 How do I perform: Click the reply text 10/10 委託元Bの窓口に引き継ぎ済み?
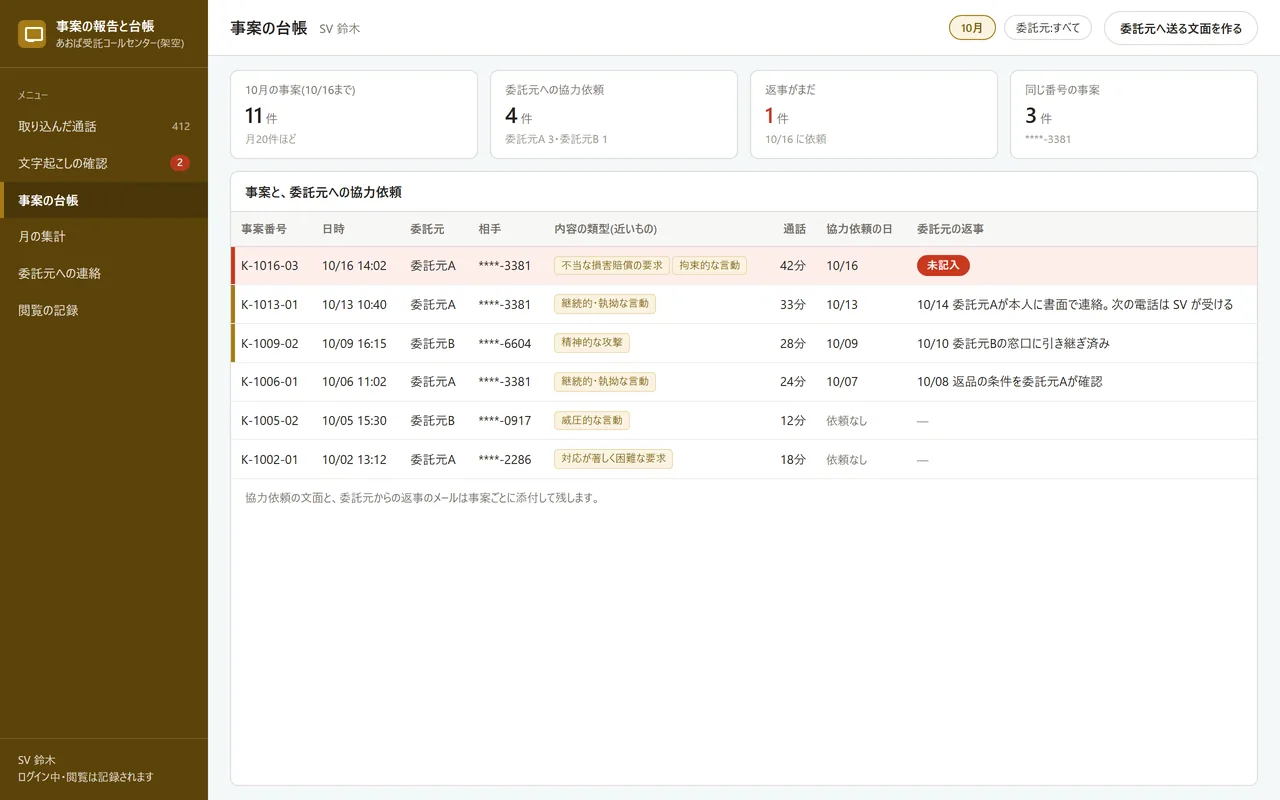[1013, 343]
